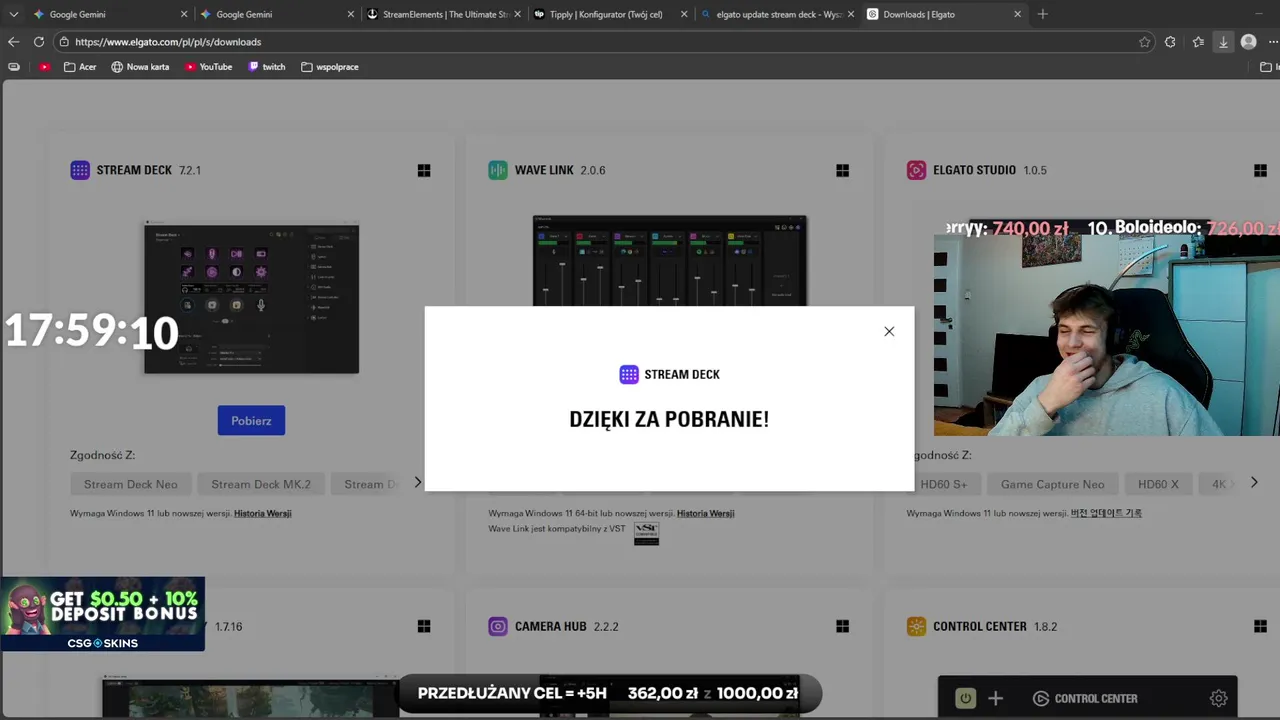Screen dimensions: 1280x720
Task: View site information via the lock icon
Action: pyautogui.click(x=64, y=42)
